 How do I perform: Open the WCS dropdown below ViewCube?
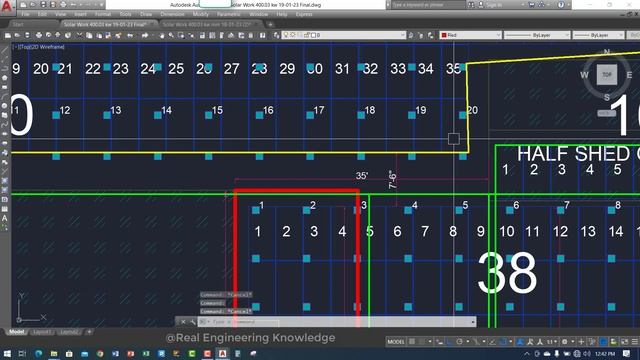click(607, 113)
